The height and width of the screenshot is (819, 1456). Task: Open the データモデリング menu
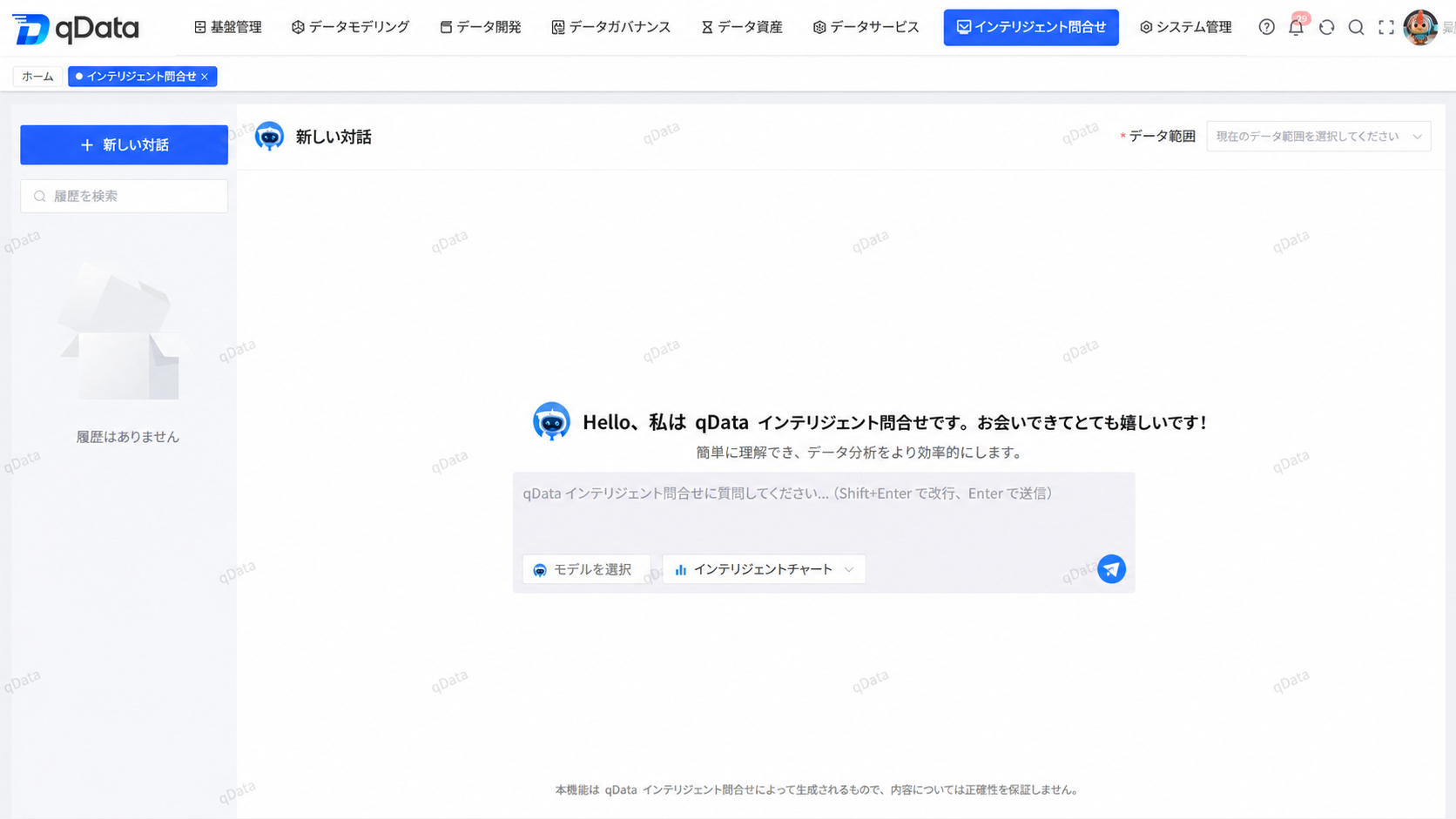350,27
